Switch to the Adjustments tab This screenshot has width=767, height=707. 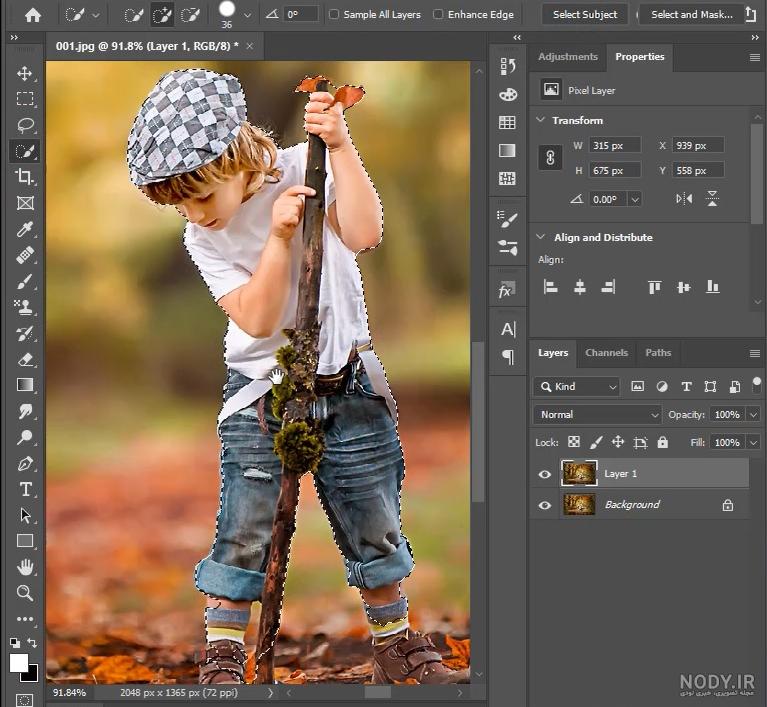(x=568, y=57)
